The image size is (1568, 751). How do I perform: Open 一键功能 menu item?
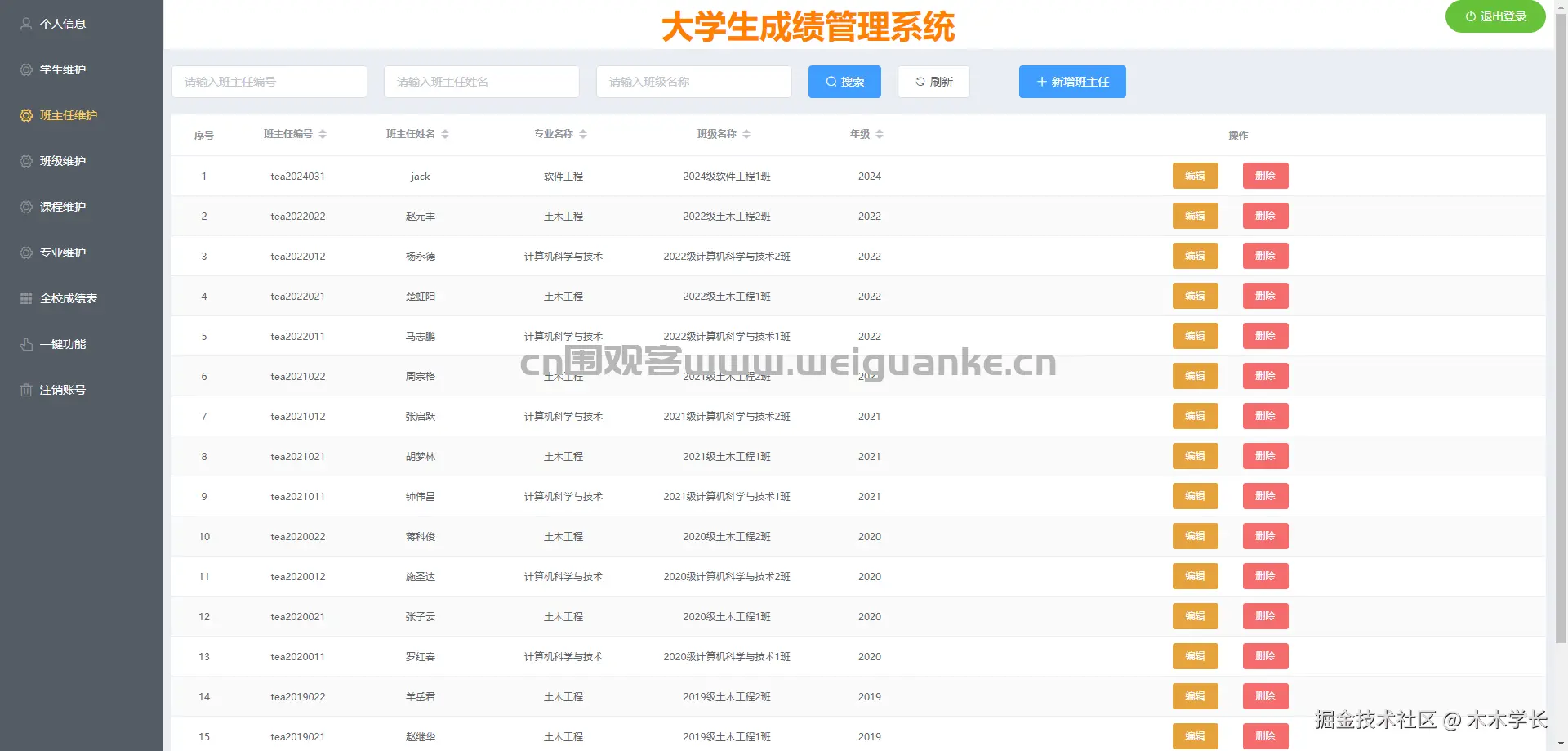point(81,344)
